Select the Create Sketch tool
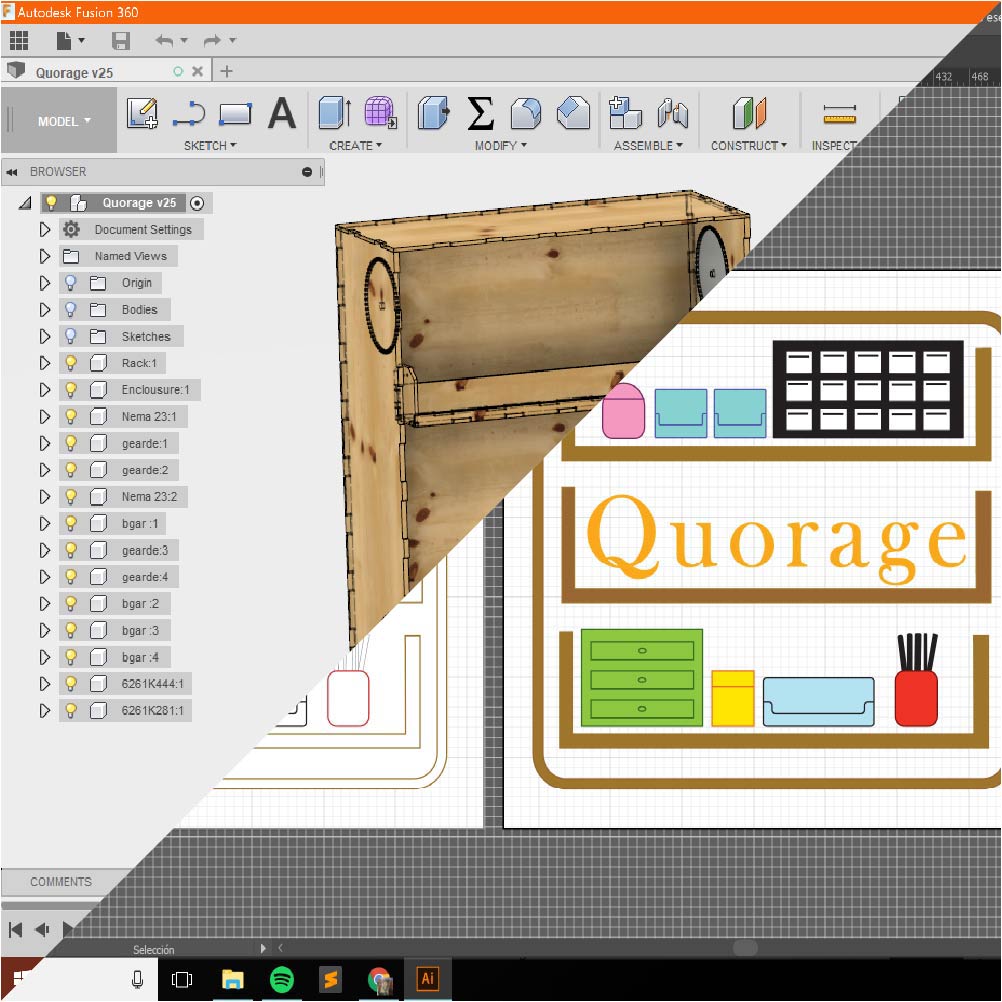Image resolution: width=1002 pixels, height=1002 pixels. tap(142, 113)
